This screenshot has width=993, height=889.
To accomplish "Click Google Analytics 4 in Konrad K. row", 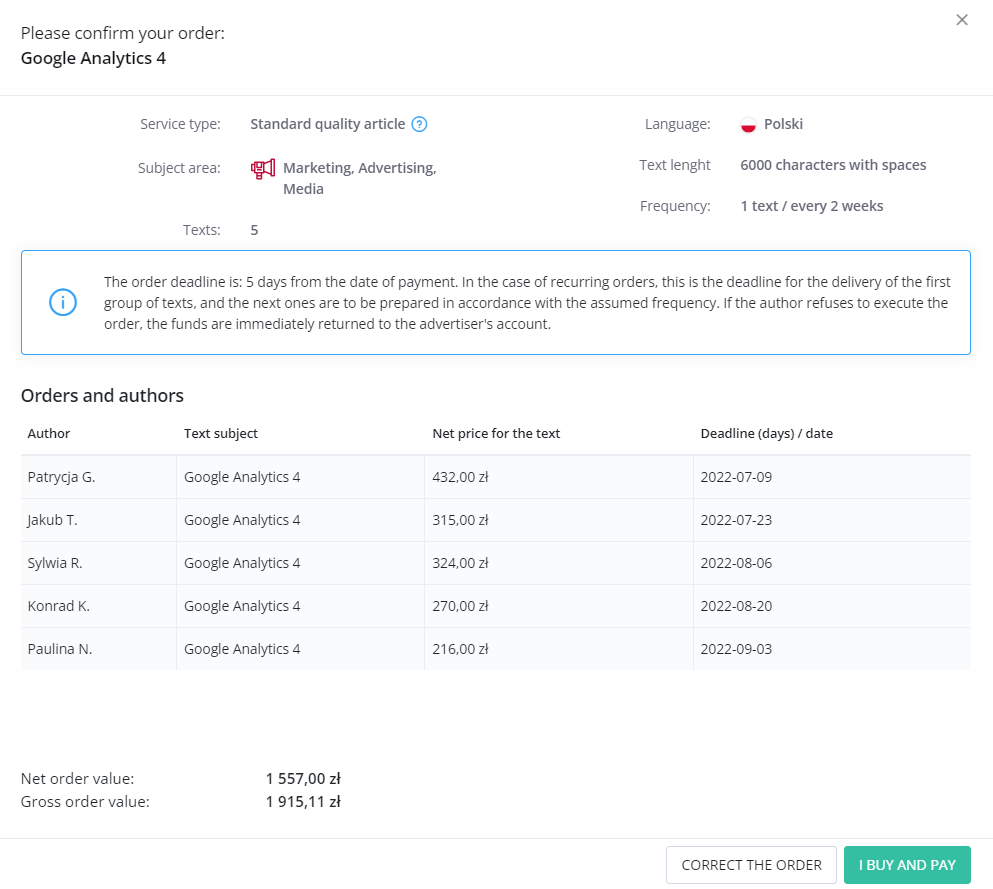I will point(242,607).
